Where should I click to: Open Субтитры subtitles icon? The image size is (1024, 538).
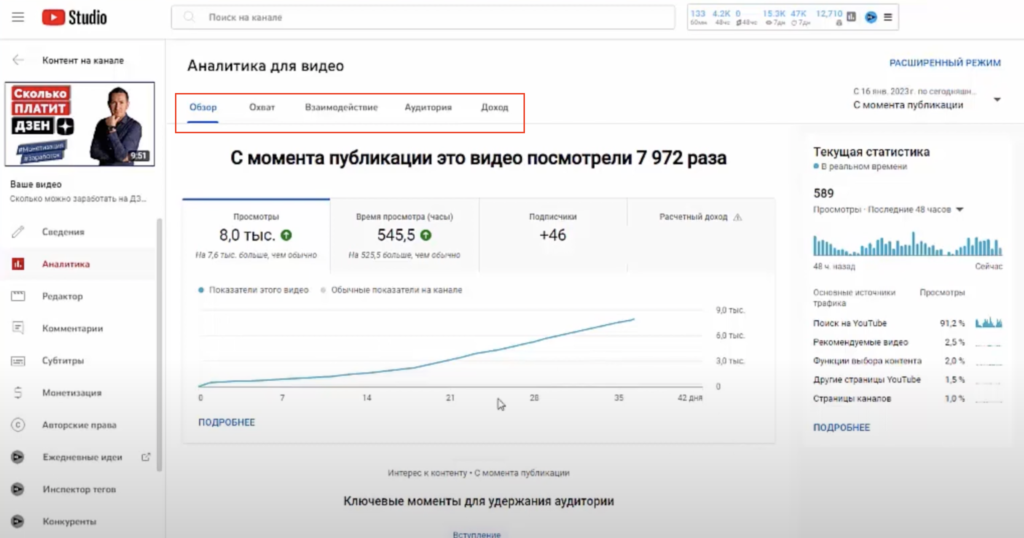pos(18,360)
